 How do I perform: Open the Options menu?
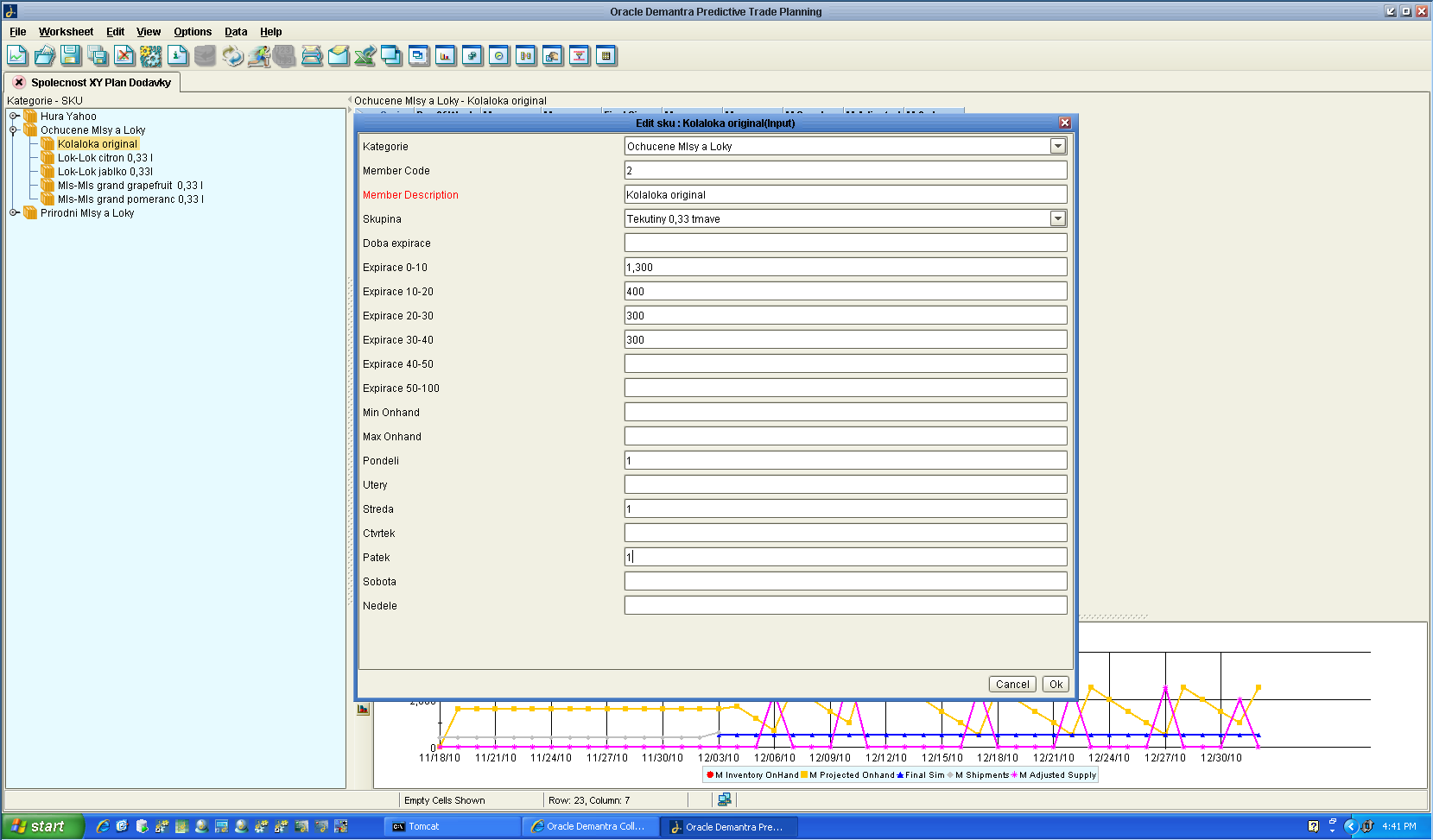click(193, 32)
